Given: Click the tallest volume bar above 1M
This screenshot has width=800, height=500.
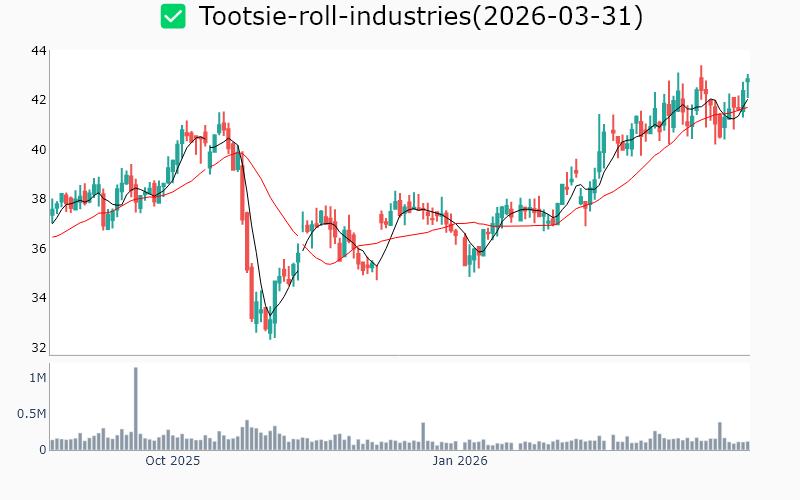Looking at the screenshot, I should [x=135, y=408].
